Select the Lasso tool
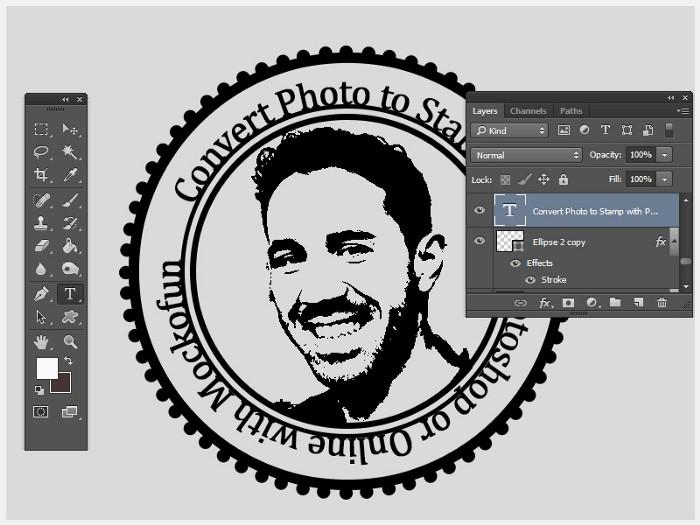 coord(41,152)
